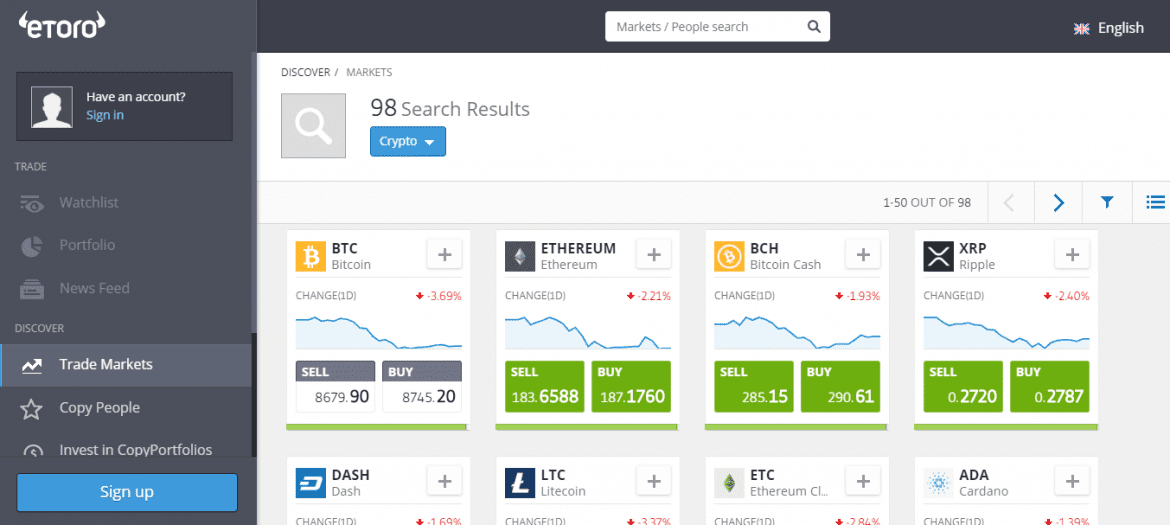Viewport: 1170px width, 525px height.
Task: Click the BTC BUY 8745.20 button
Action: tap(422, 386)
